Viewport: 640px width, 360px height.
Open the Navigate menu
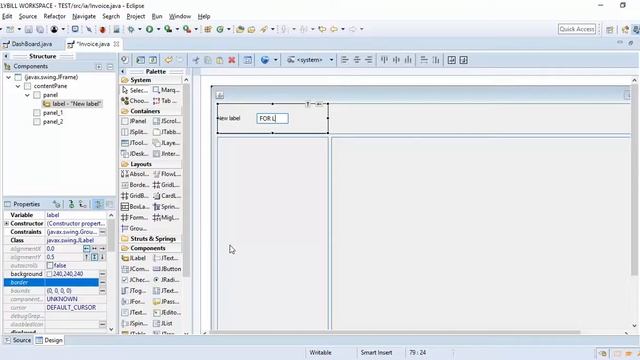click(x=84, y=16)
